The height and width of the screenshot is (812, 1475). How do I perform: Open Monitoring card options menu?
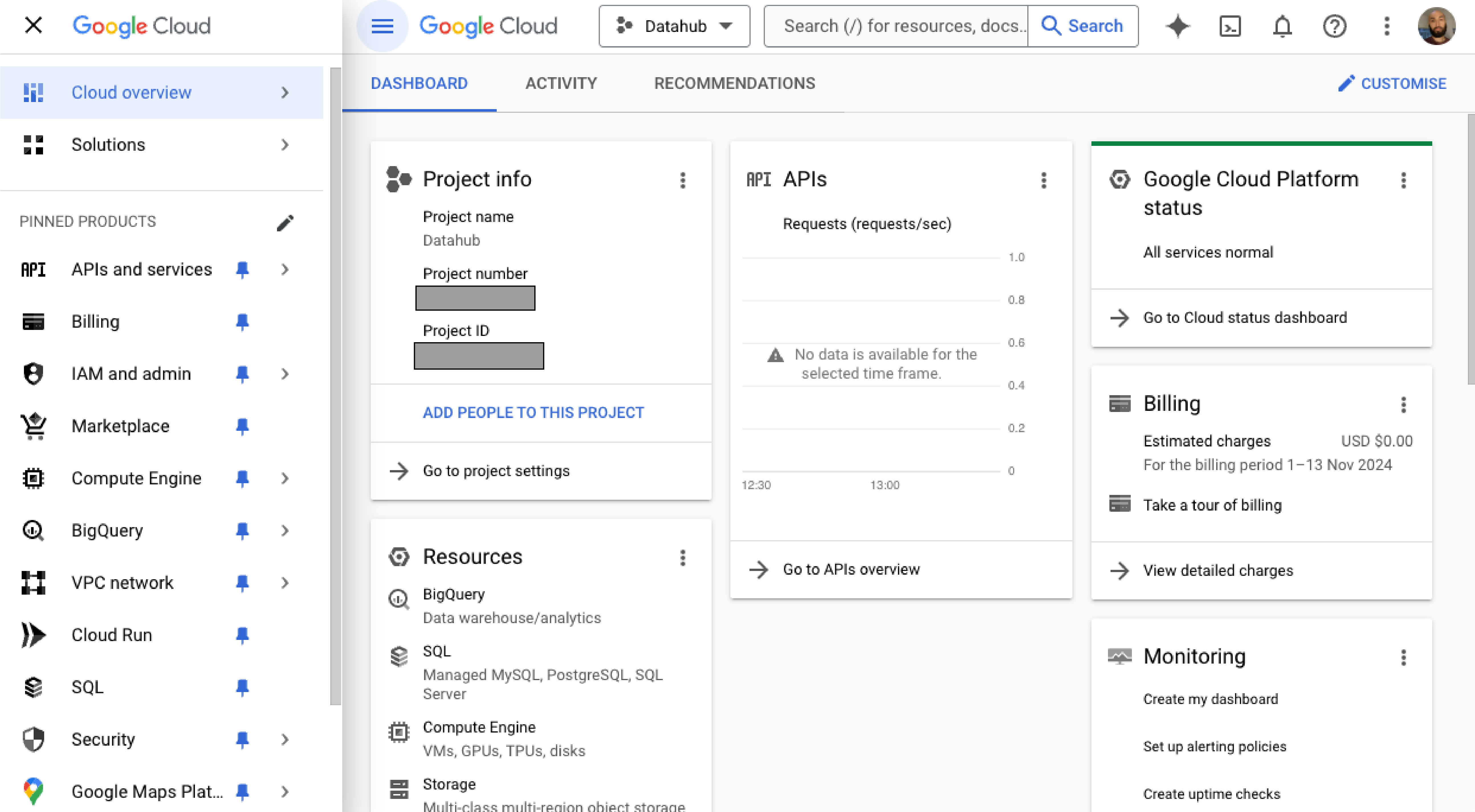[x=1403, y=657]
